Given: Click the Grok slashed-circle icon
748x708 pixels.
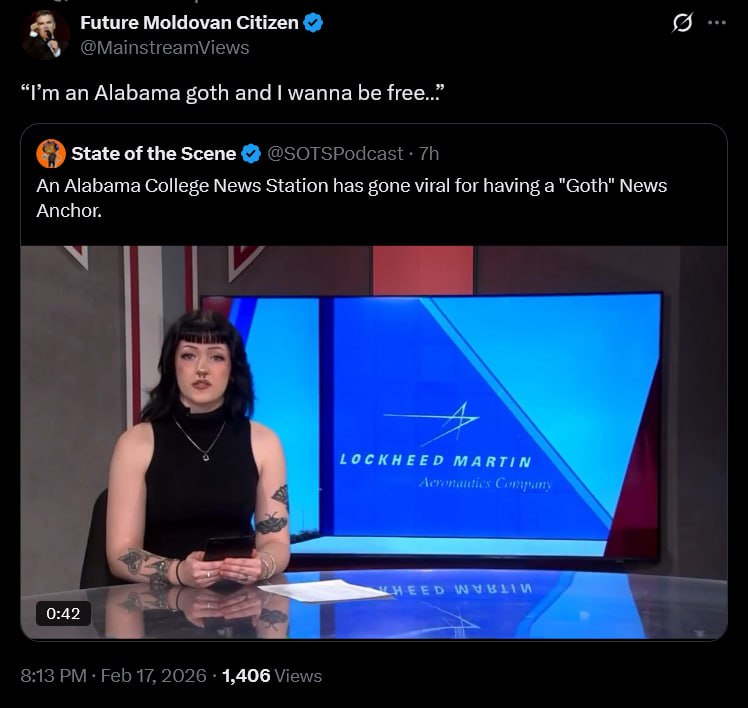Looking at the screenshot, I should pos(682,22).
